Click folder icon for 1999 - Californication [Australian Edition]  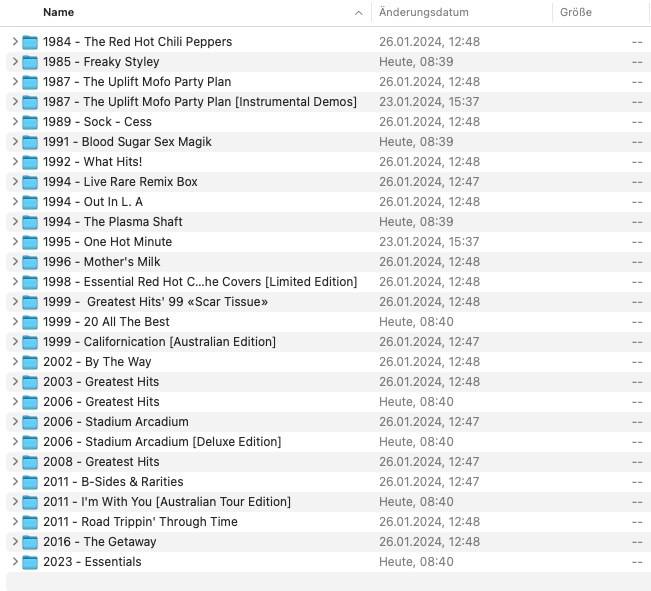[29, 342]
